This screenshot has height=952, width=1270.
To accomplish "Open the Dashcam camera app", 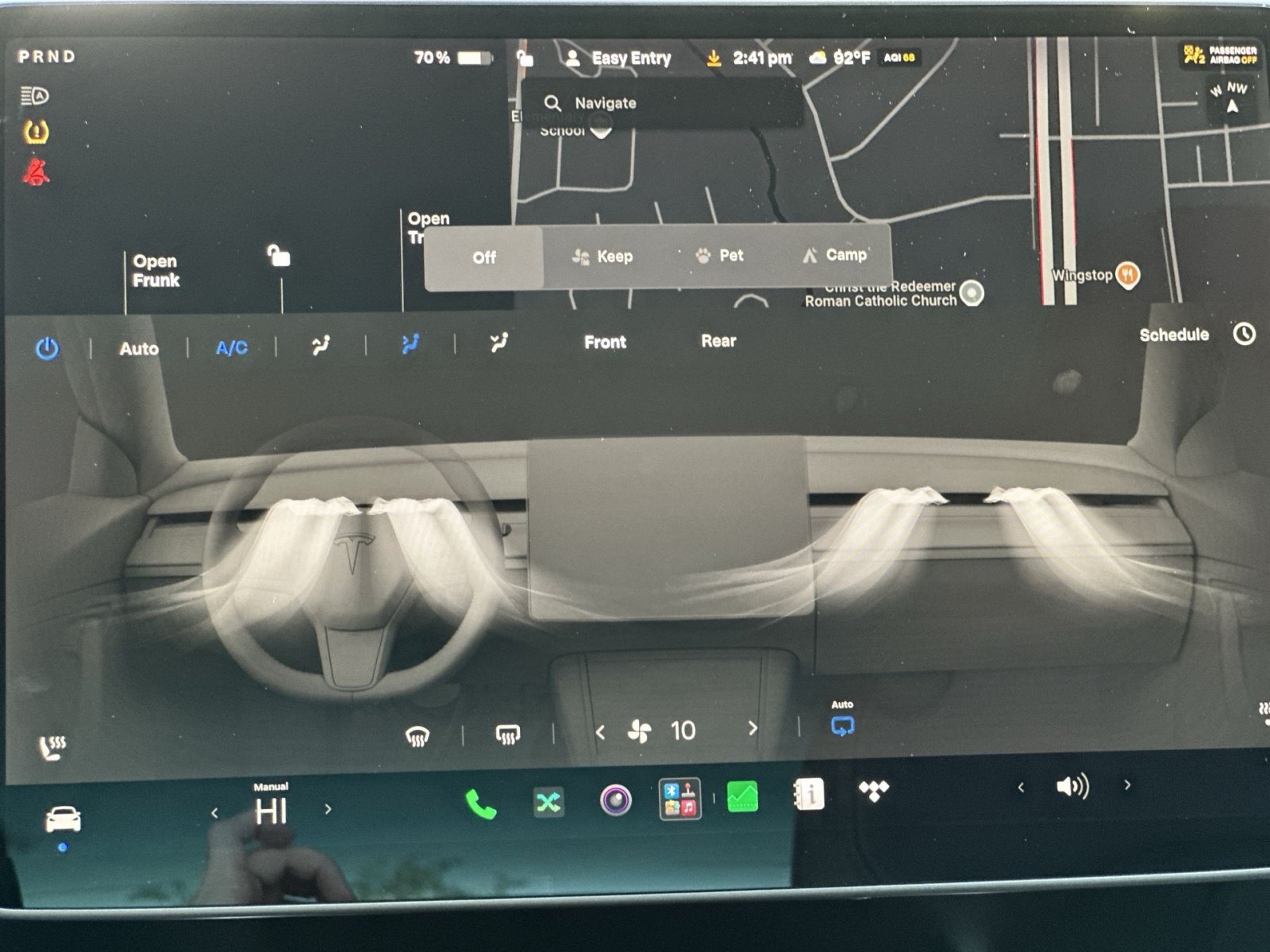I will tap(615, 800).
